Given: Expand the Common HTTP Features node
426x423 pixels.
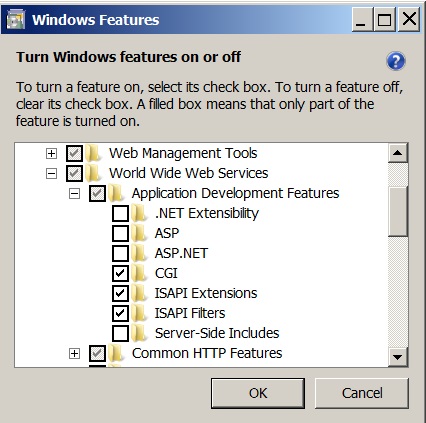Looking at the screenshot, I should (x=74, y=354).
